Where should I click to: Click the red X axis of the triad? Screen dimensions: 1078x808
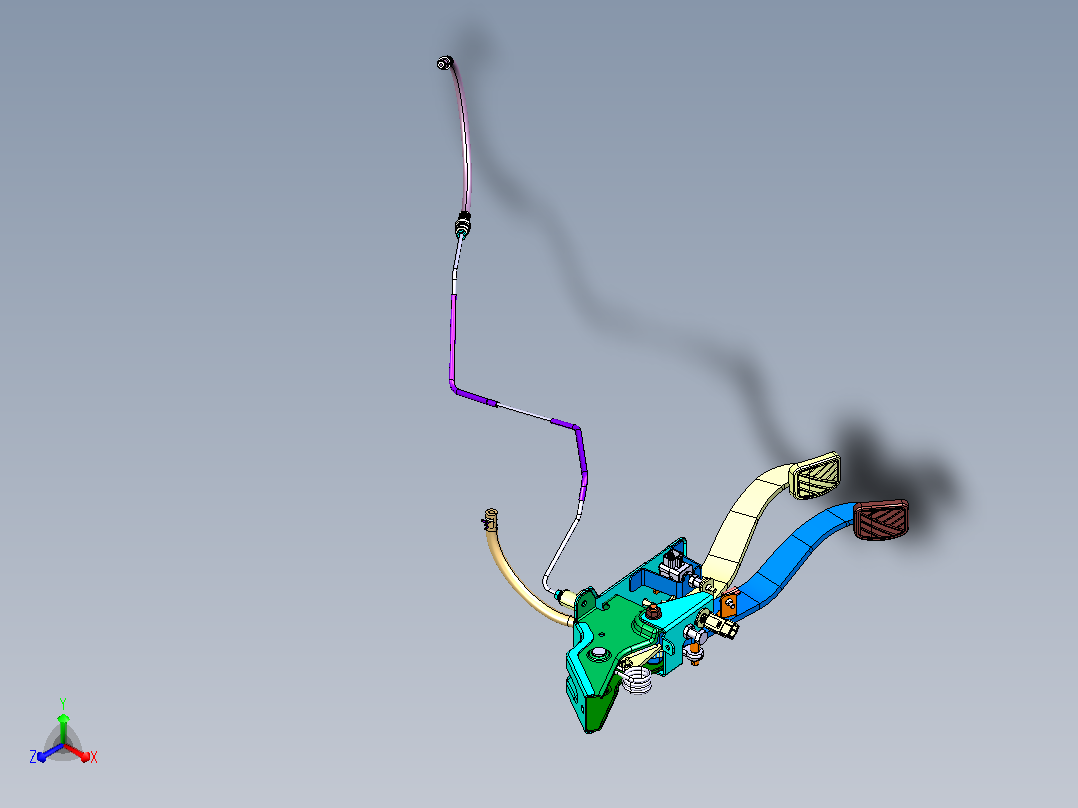[x=78, y=752]
